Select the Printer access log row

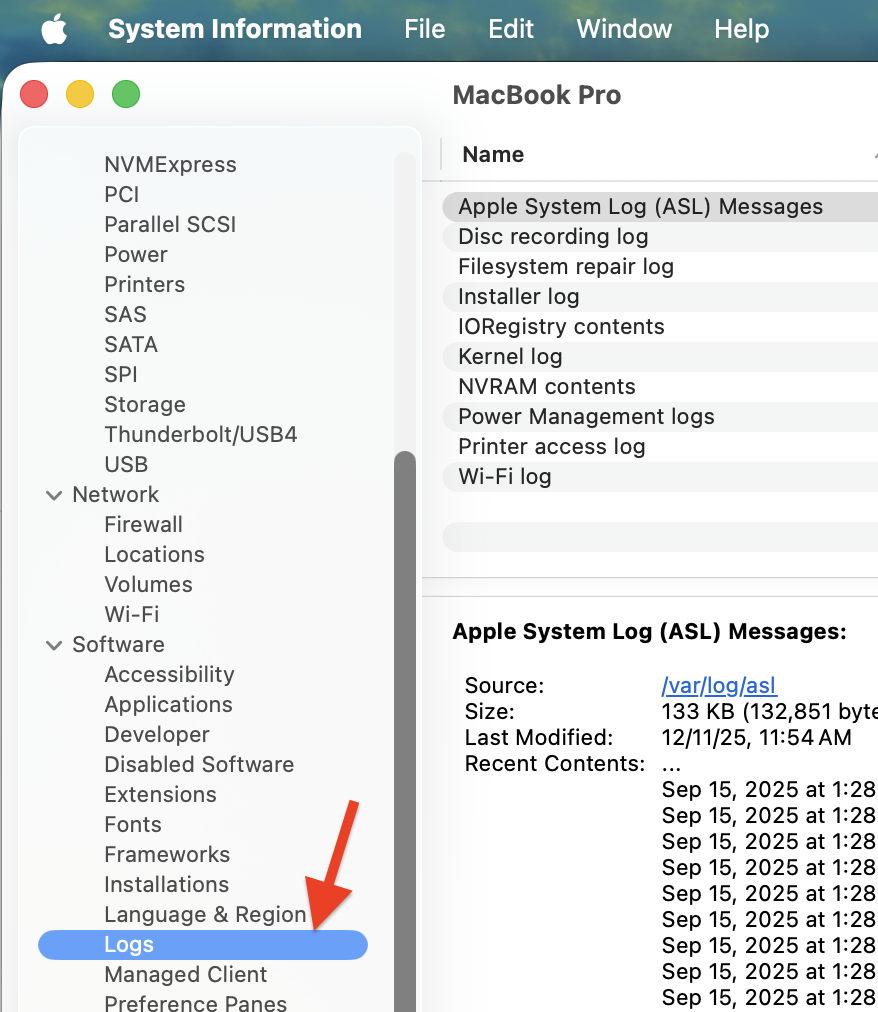[x=660, y=447]
